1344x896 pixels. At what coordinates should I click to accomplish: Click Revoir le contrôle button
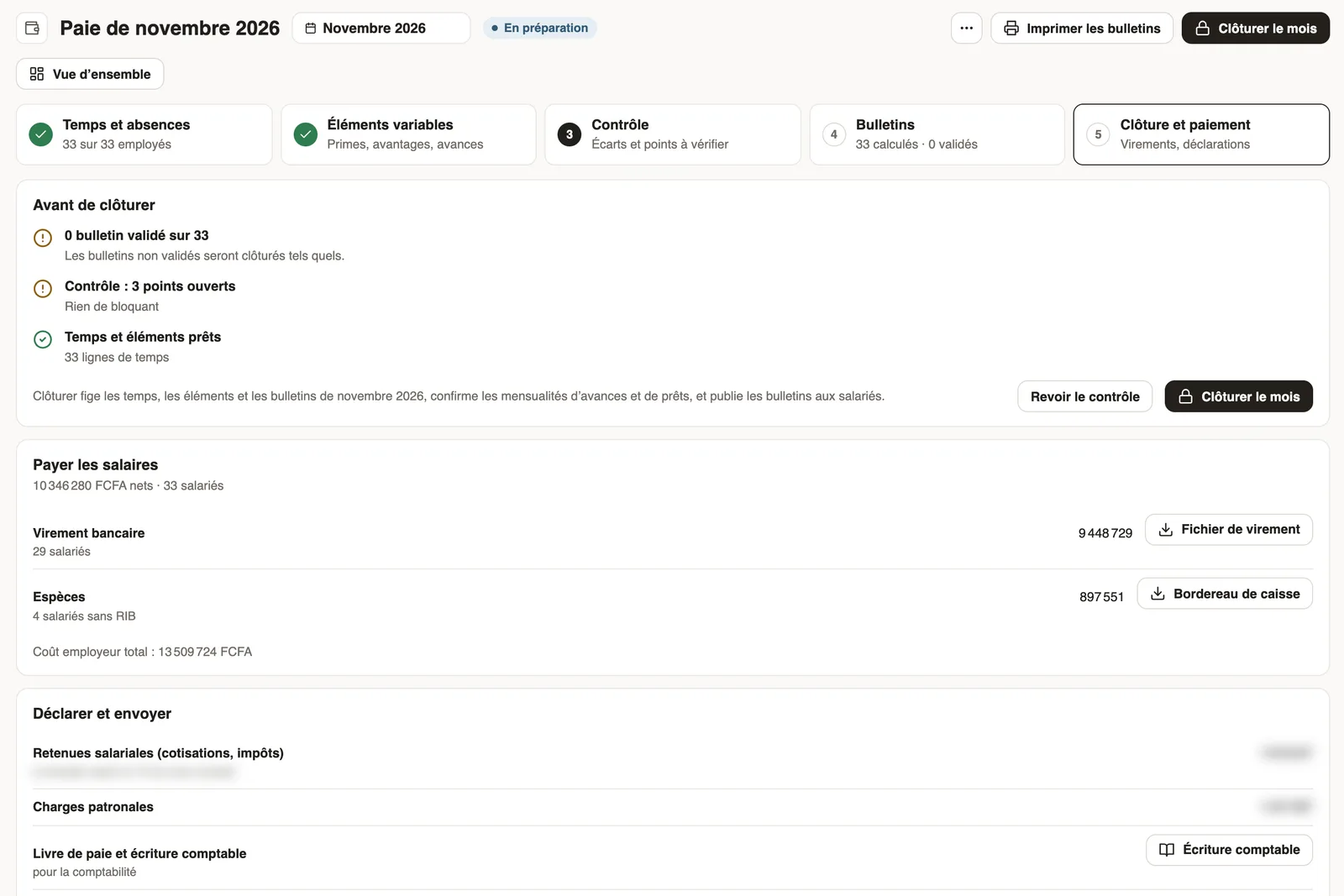pos(1085,396)
